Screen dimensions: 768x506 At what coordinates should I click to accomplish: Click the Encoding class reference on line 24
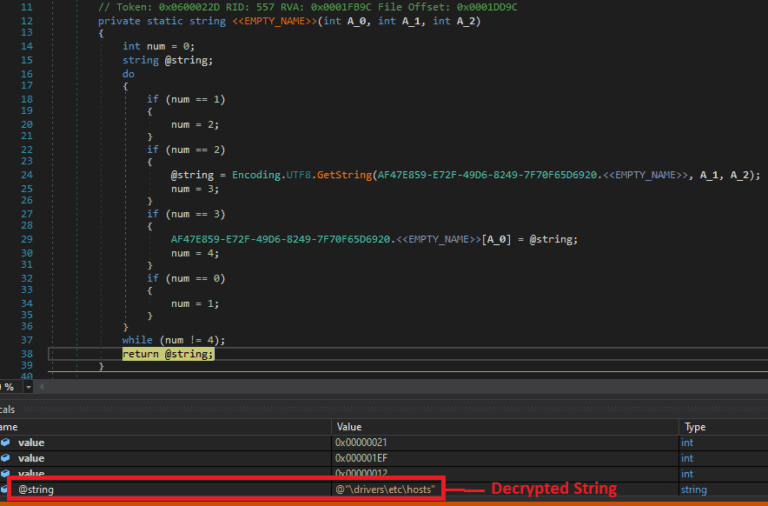pyautogui.click(x=257, y=175)
